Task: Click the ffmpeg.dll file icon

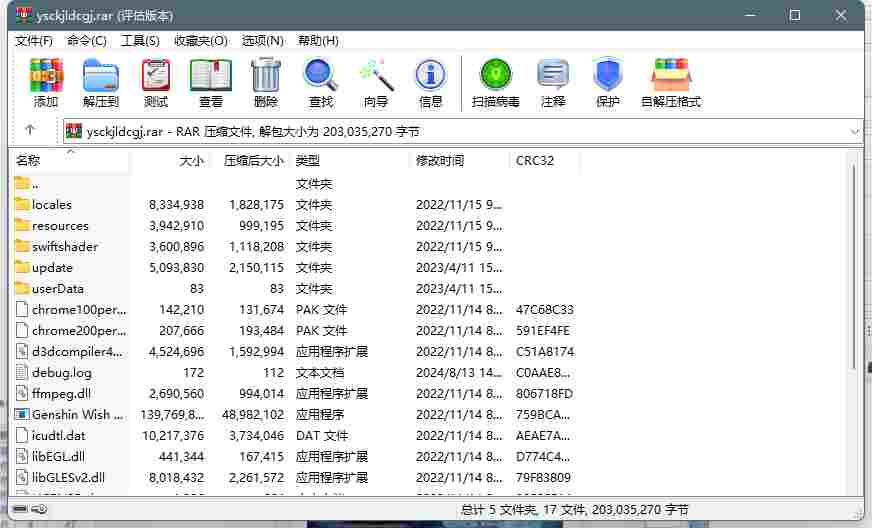Action: click(x=22, y=393)
